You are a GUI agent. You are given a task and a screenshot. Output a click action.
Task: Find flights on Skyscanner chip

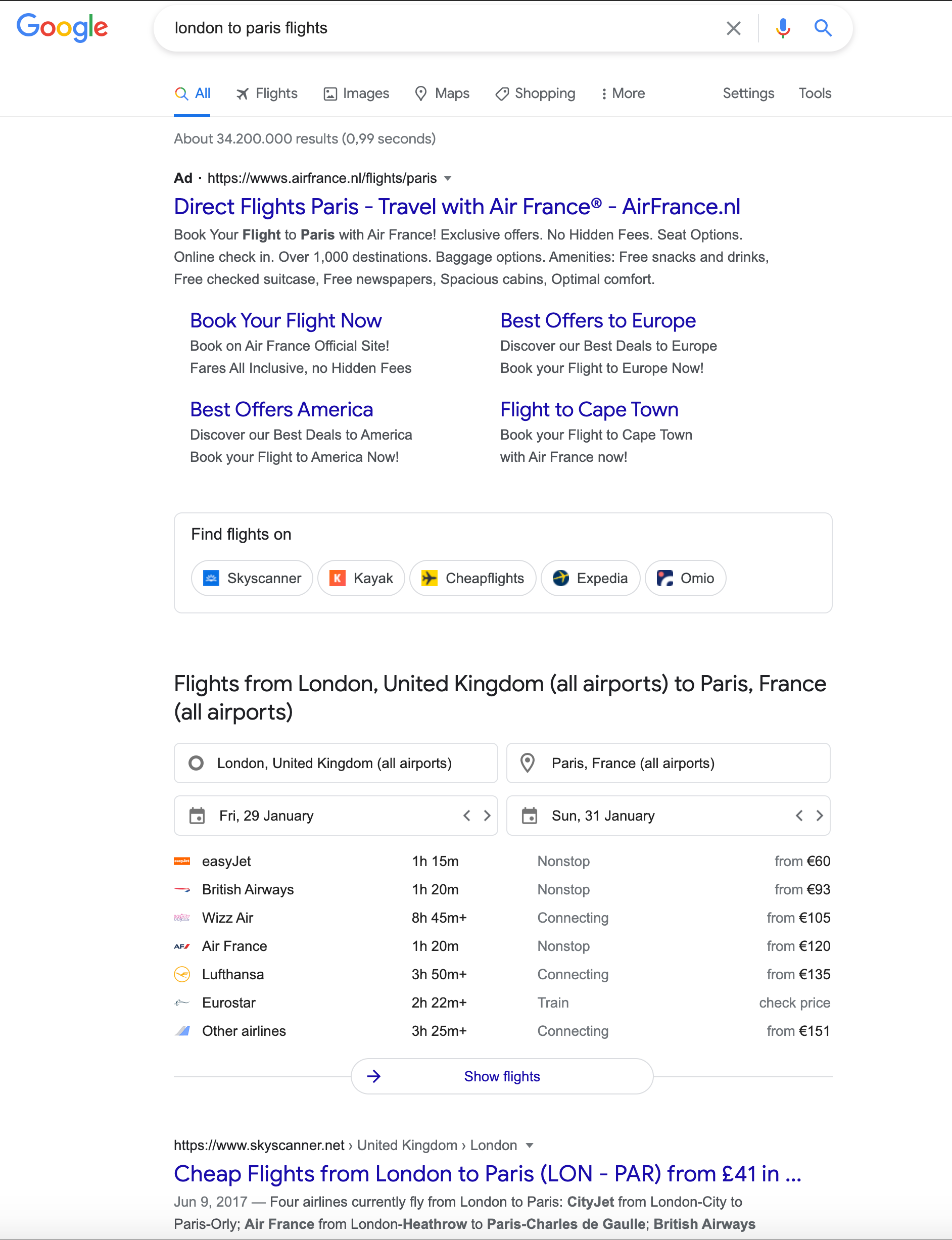[x=252, y=578]
